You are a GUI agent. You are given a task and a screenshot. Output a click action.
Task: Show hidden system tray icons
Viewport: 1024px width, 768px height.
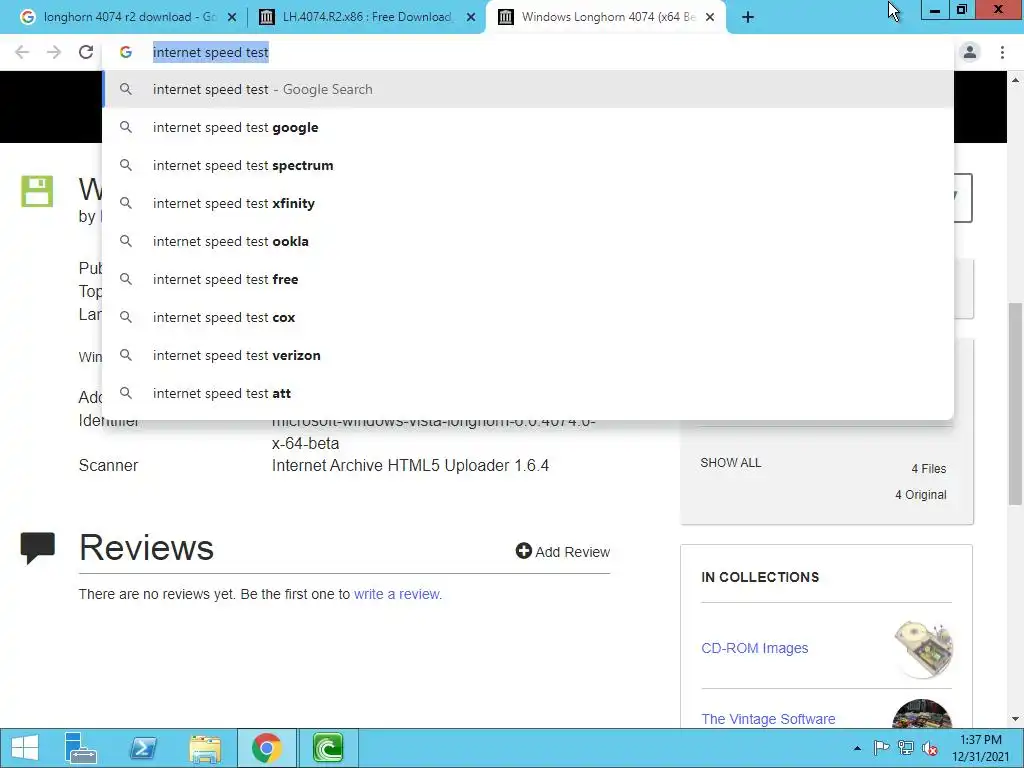coord(857,748)
